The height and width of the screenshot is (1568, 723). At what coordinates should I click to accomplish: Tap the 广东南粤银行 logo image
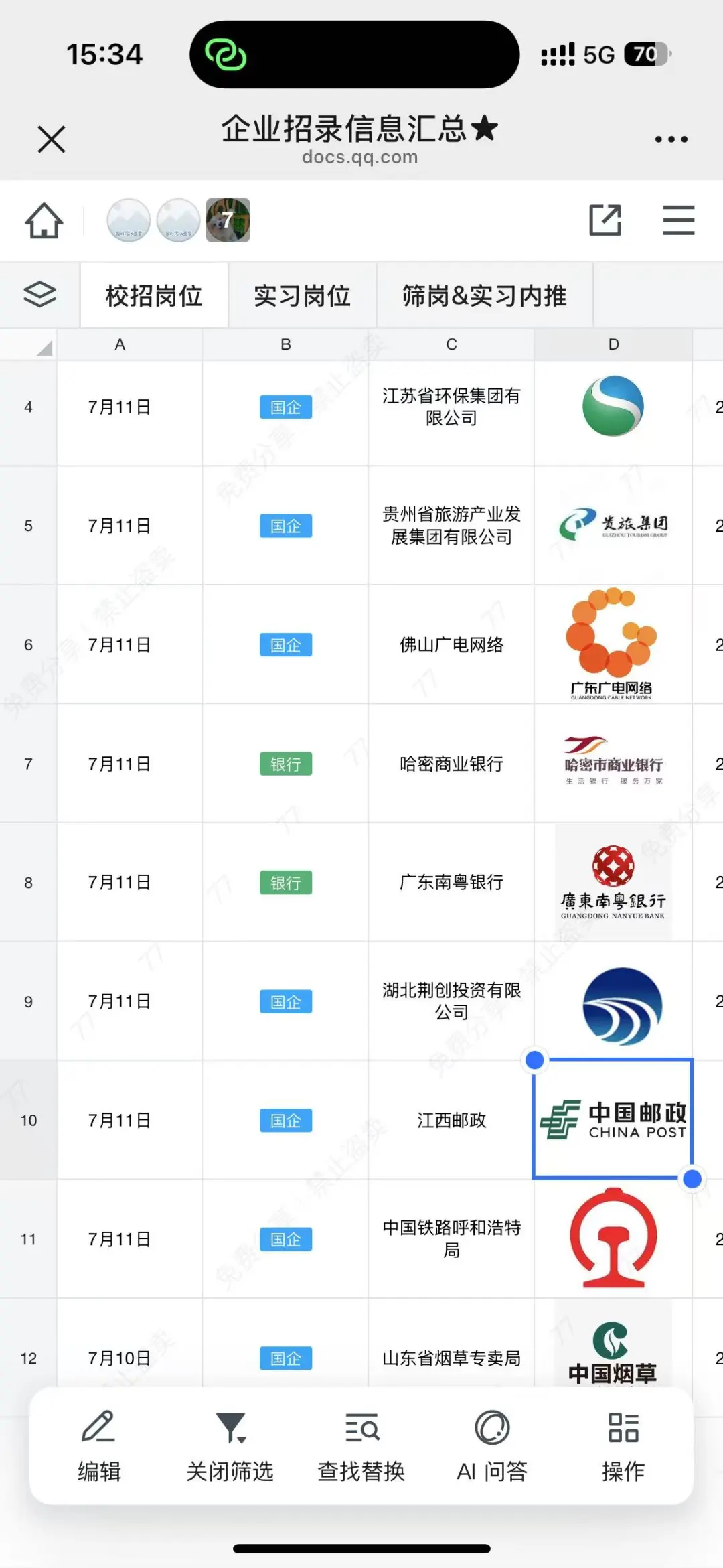tap(613, 882)
